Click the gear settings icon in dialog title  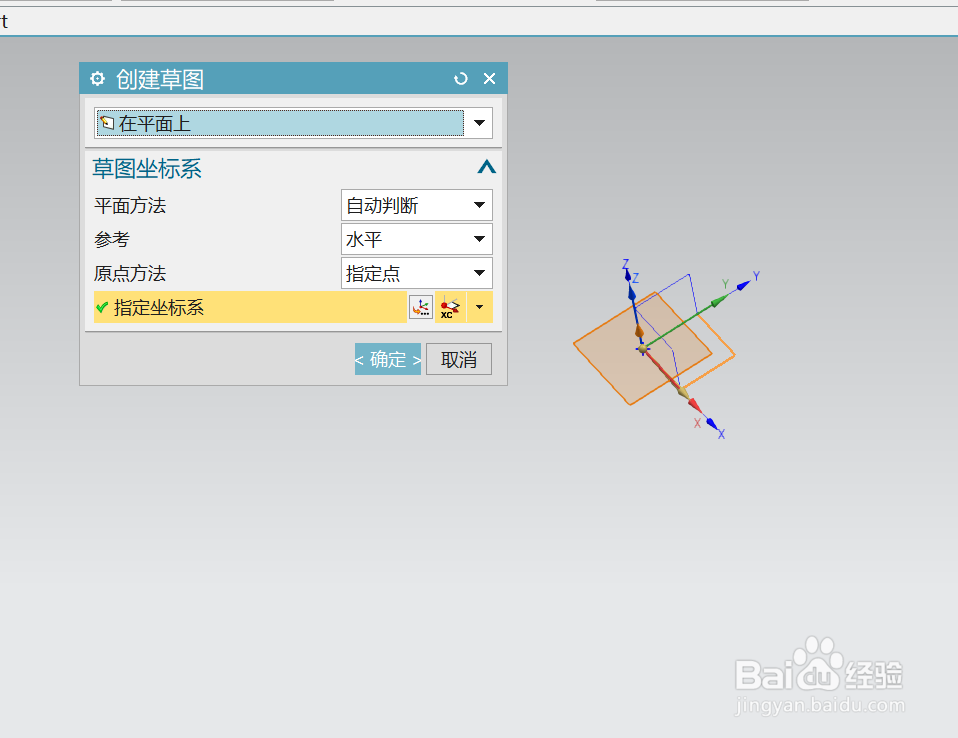click(97, 78)
